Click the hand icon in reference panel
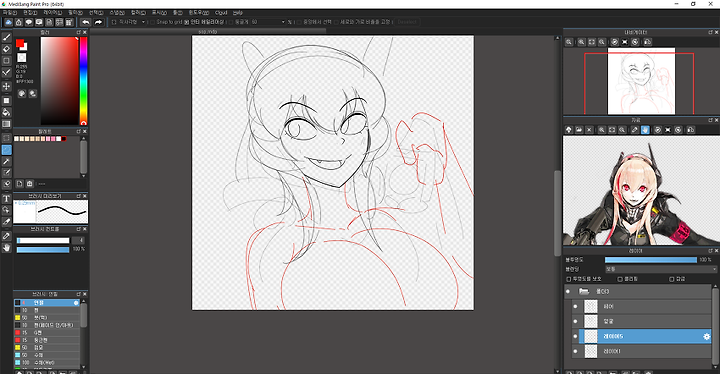 (x=645, y=130)
